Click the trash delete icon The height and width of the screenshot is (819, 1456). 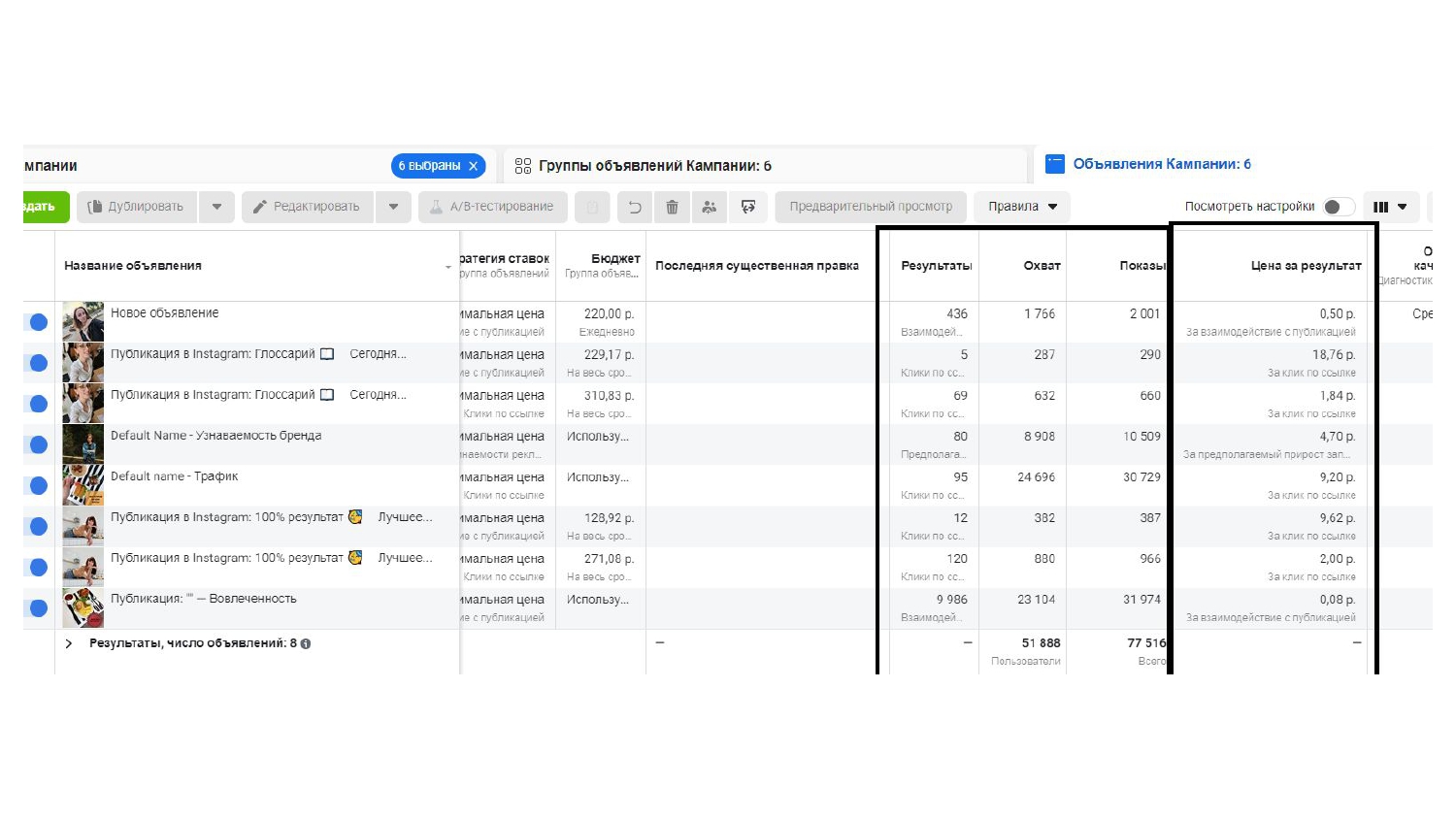[x=672, y=207]
